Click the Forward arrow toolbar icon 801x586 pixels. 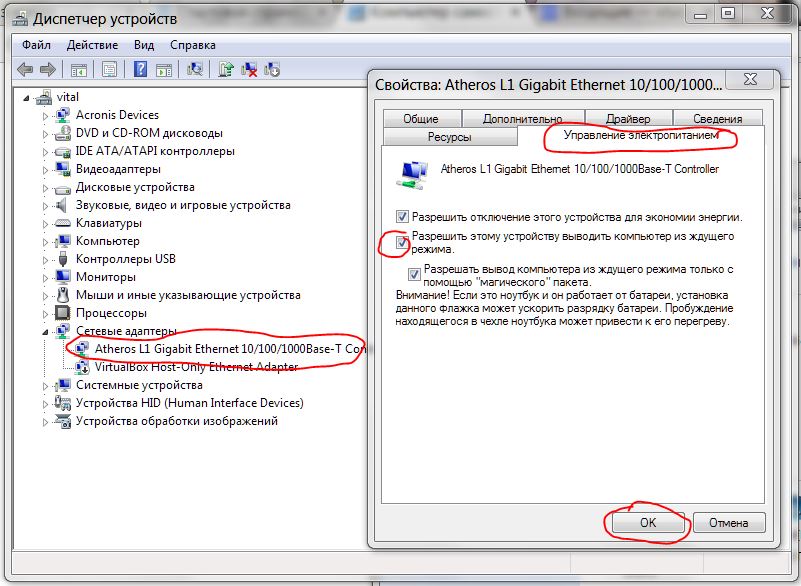(48, 69)
